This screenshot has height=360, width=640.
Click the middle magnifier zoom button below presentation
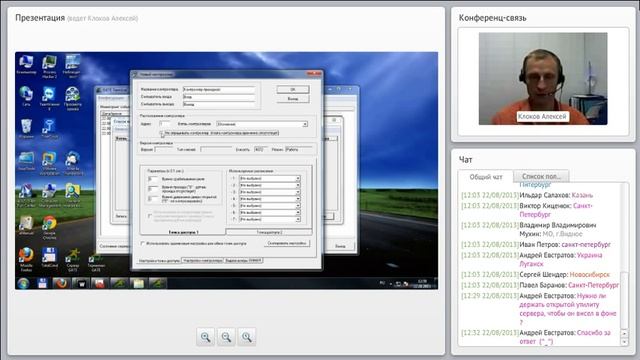226,337
